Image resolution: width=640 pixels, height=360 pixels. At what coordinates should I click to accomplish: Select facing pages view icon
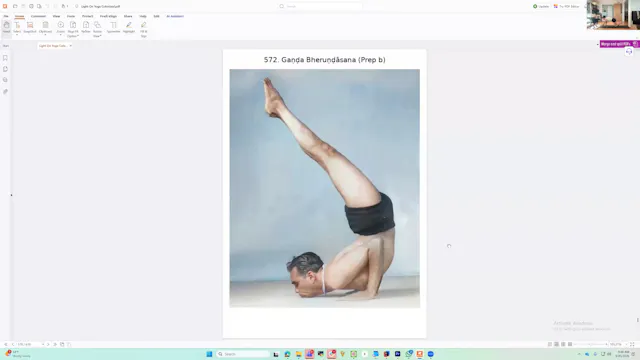click(563, 344)
